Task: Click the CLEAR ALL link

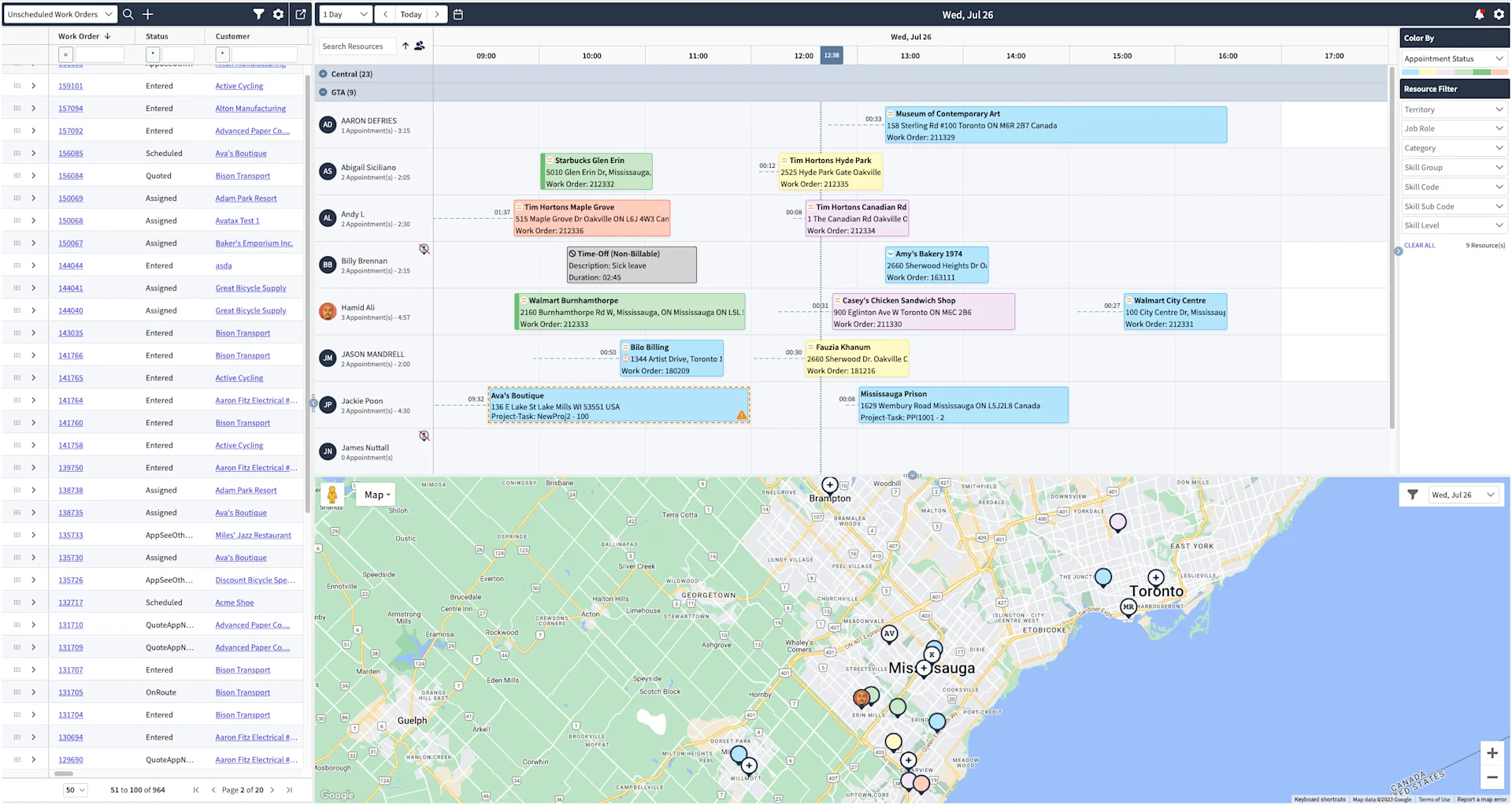Action: pos(1420,246)
